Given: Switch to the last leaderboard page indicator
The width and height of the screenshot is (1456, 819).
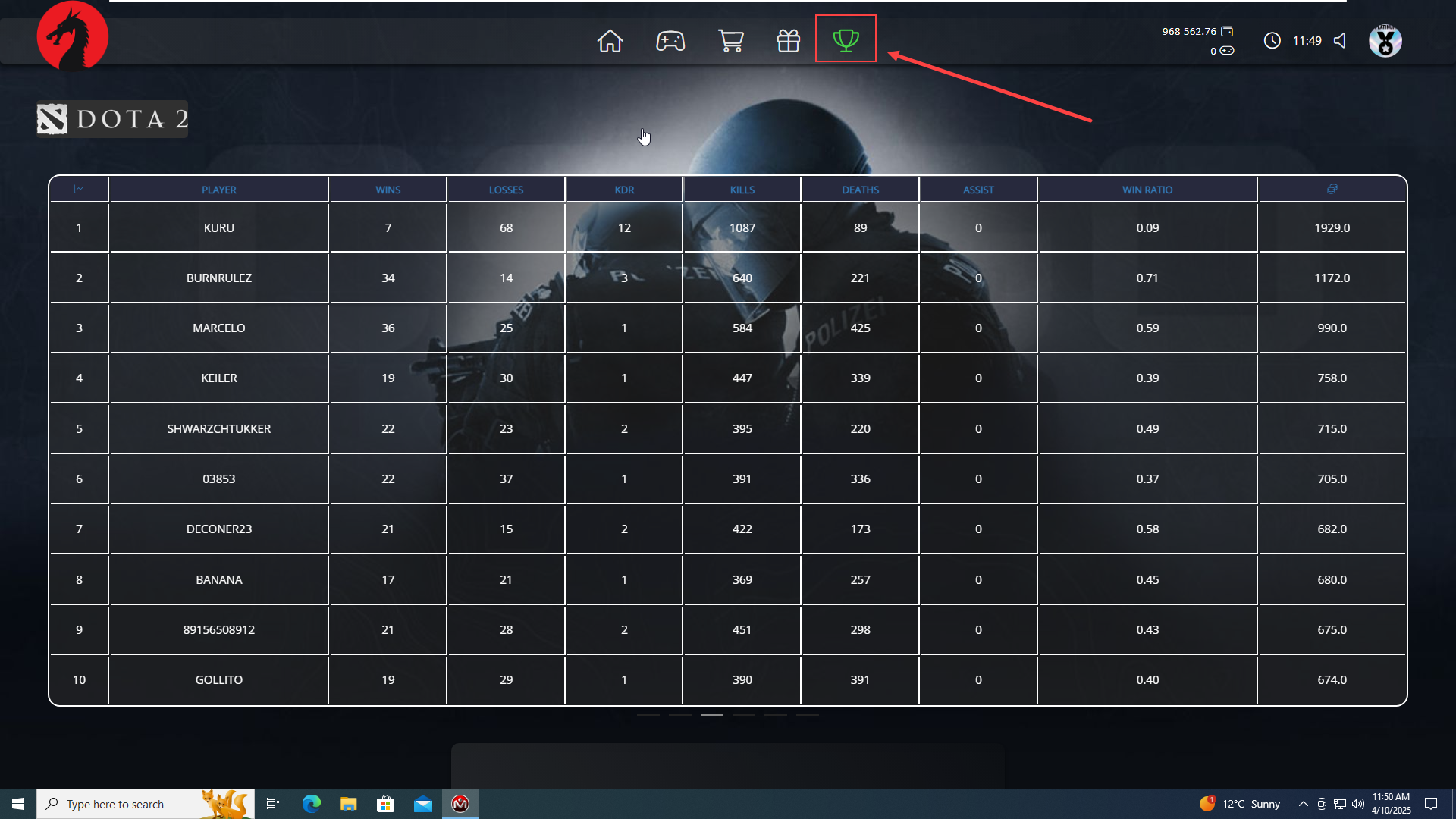Looking at the screenshot, I should point(807,714).
